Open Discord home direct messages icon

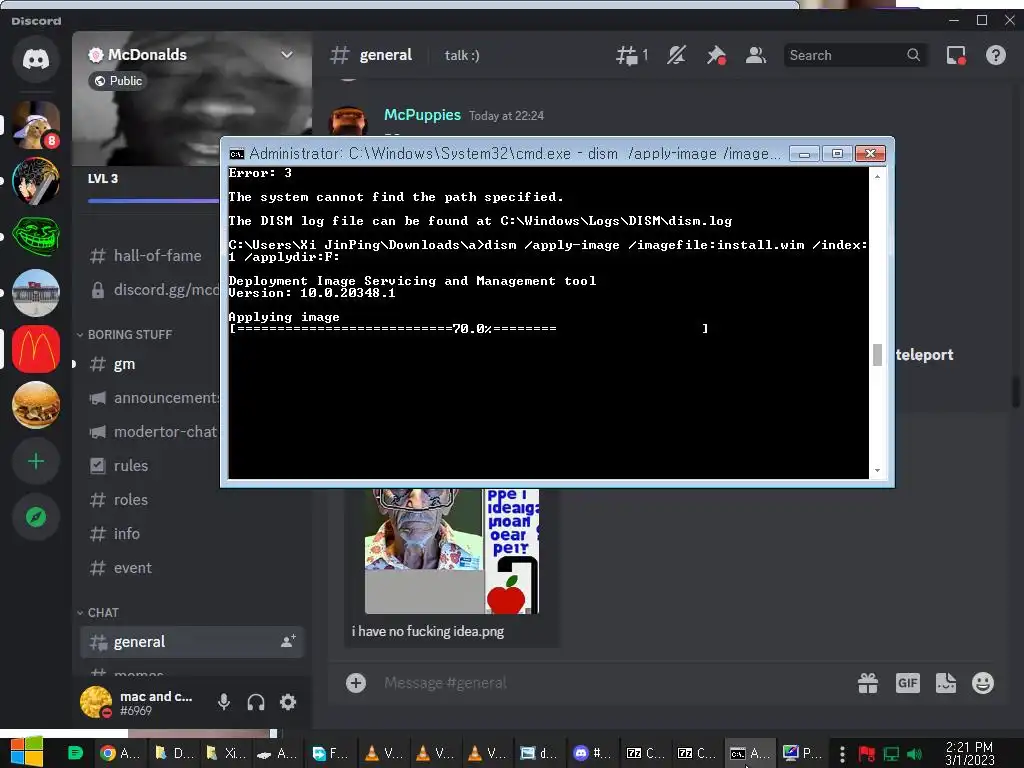[x=36, y=59]
